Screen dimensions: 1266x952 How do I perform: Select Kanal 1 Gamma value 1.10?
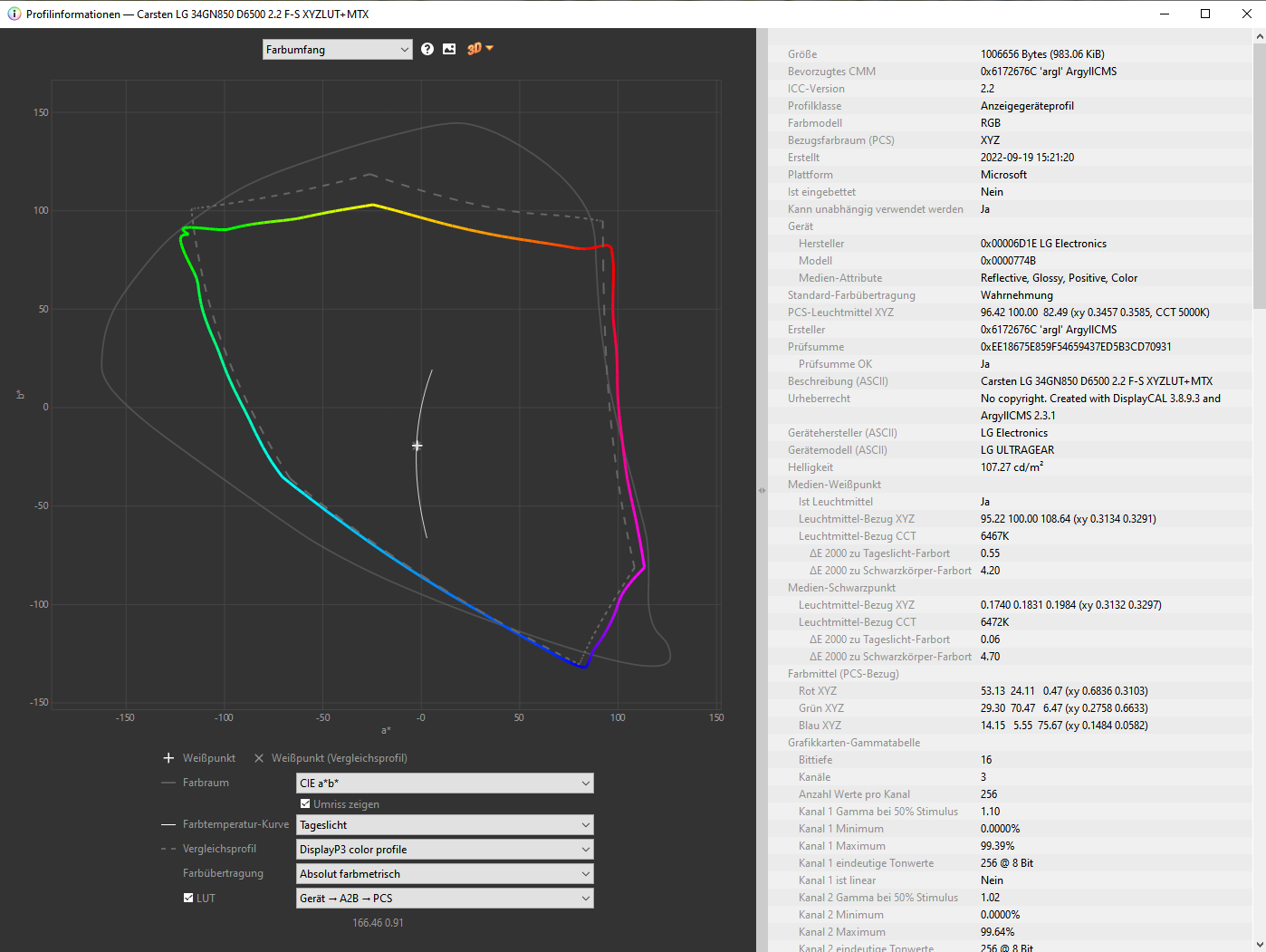click(x=990, y=812)
